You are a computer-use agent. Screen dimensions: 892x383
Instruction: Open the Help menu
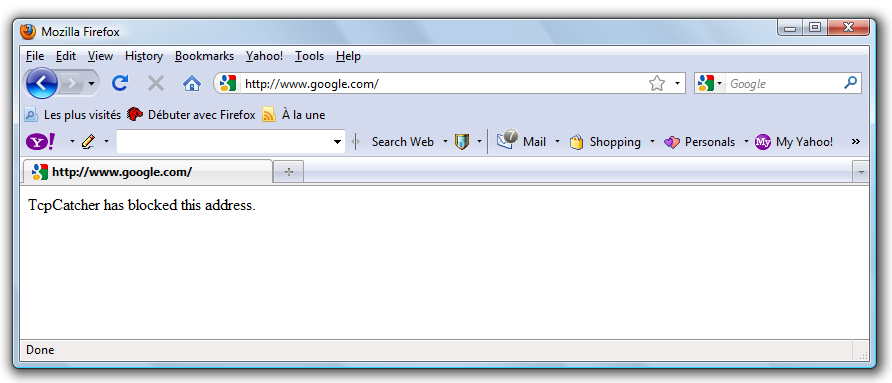pyautogui.click(x=348, y=56)
